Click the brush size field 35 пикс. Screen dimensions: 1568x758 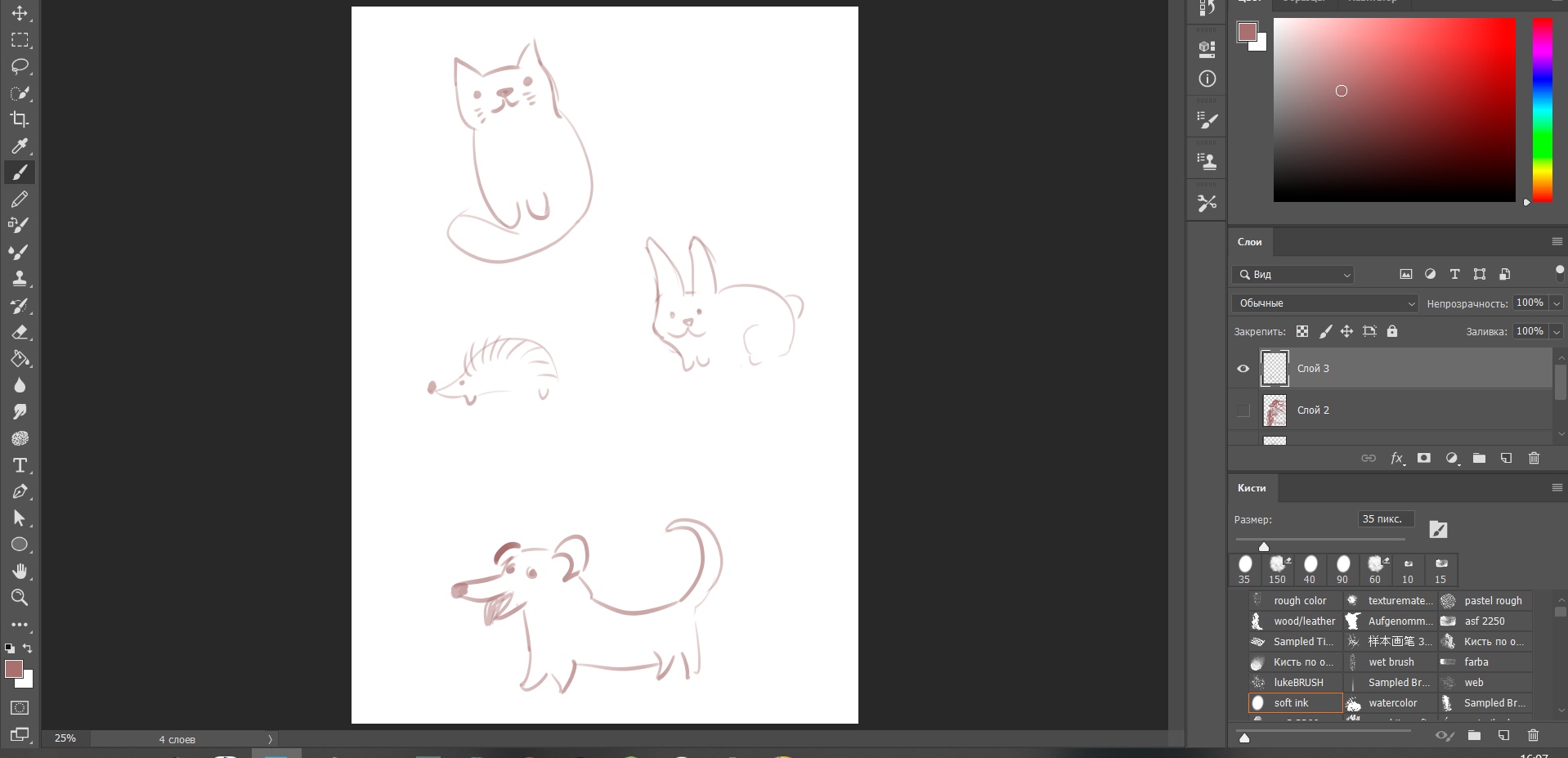(1386, 519)
